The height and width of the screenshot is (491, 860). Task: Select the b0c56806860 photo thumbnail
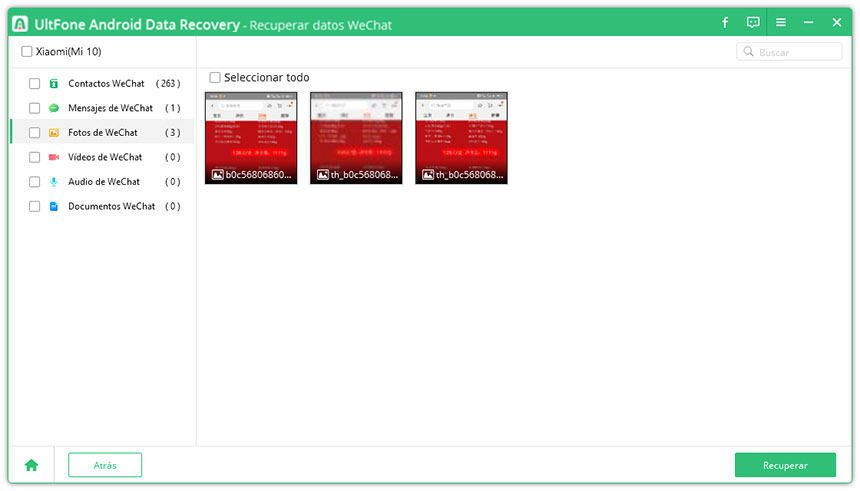tap(251, 138)
